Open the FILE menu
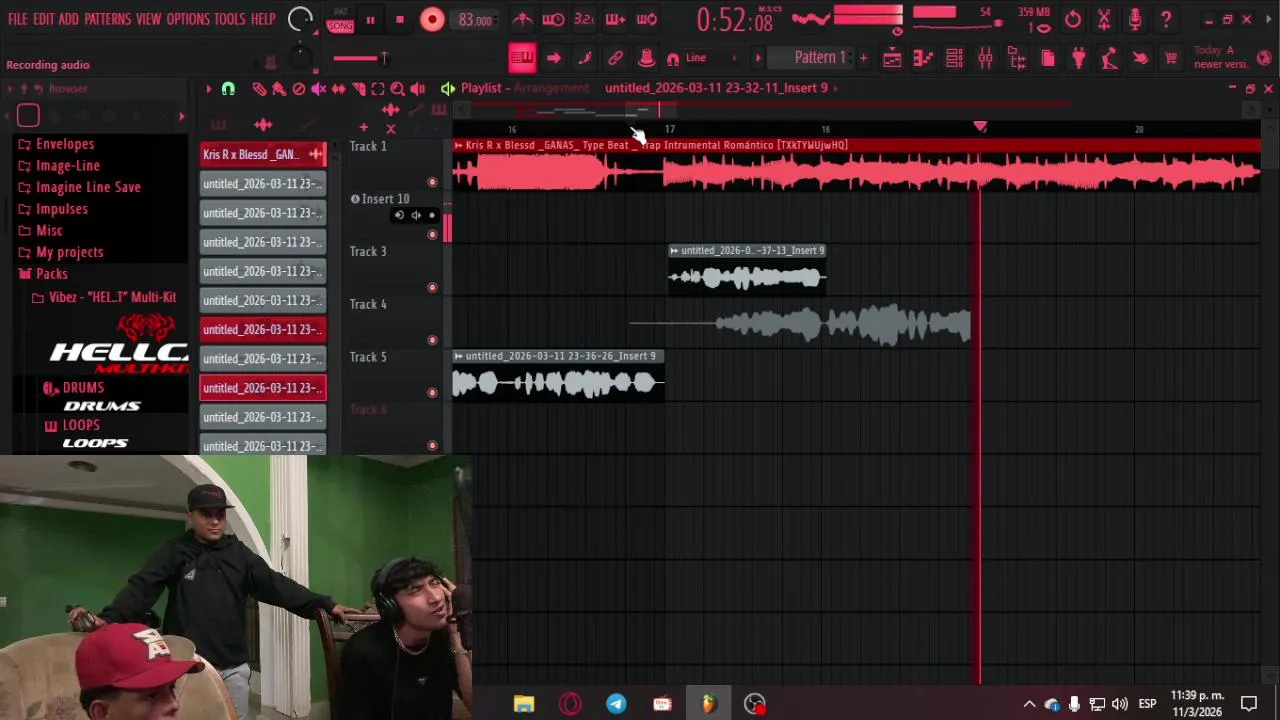The height and width of the screenshot is (720, 1280). 18,19
